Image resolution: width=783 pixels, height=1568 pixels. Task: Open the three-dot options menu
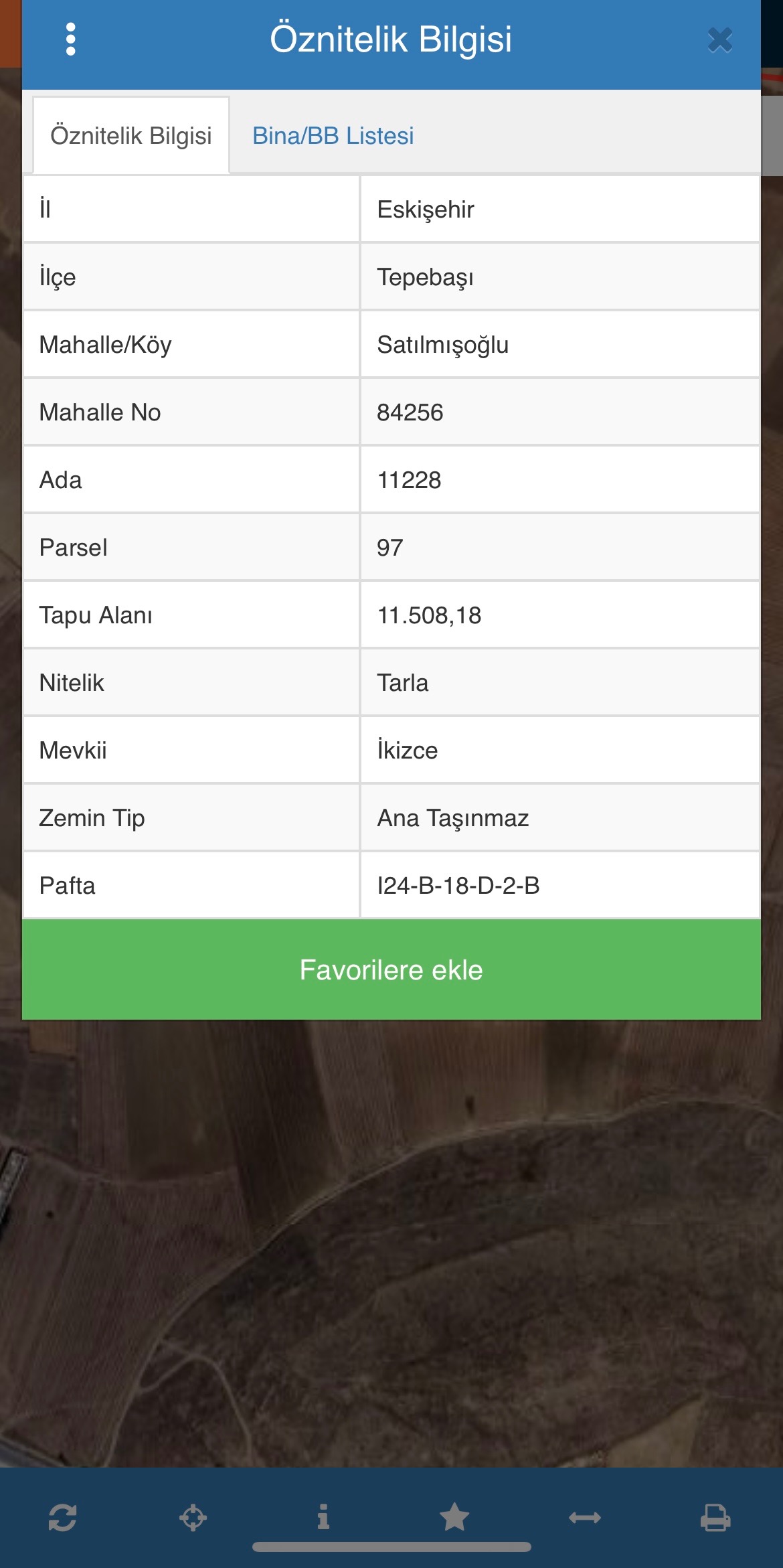coord(71,40)
